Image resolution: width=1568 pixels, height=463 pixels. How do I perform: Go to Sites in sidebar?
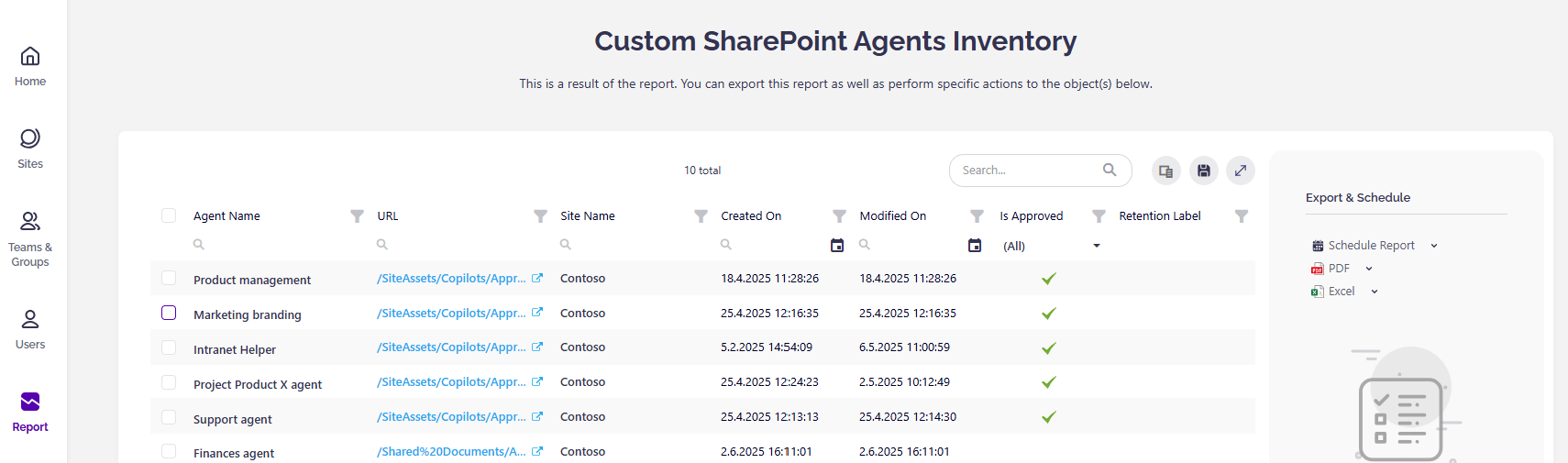point(30,148)
